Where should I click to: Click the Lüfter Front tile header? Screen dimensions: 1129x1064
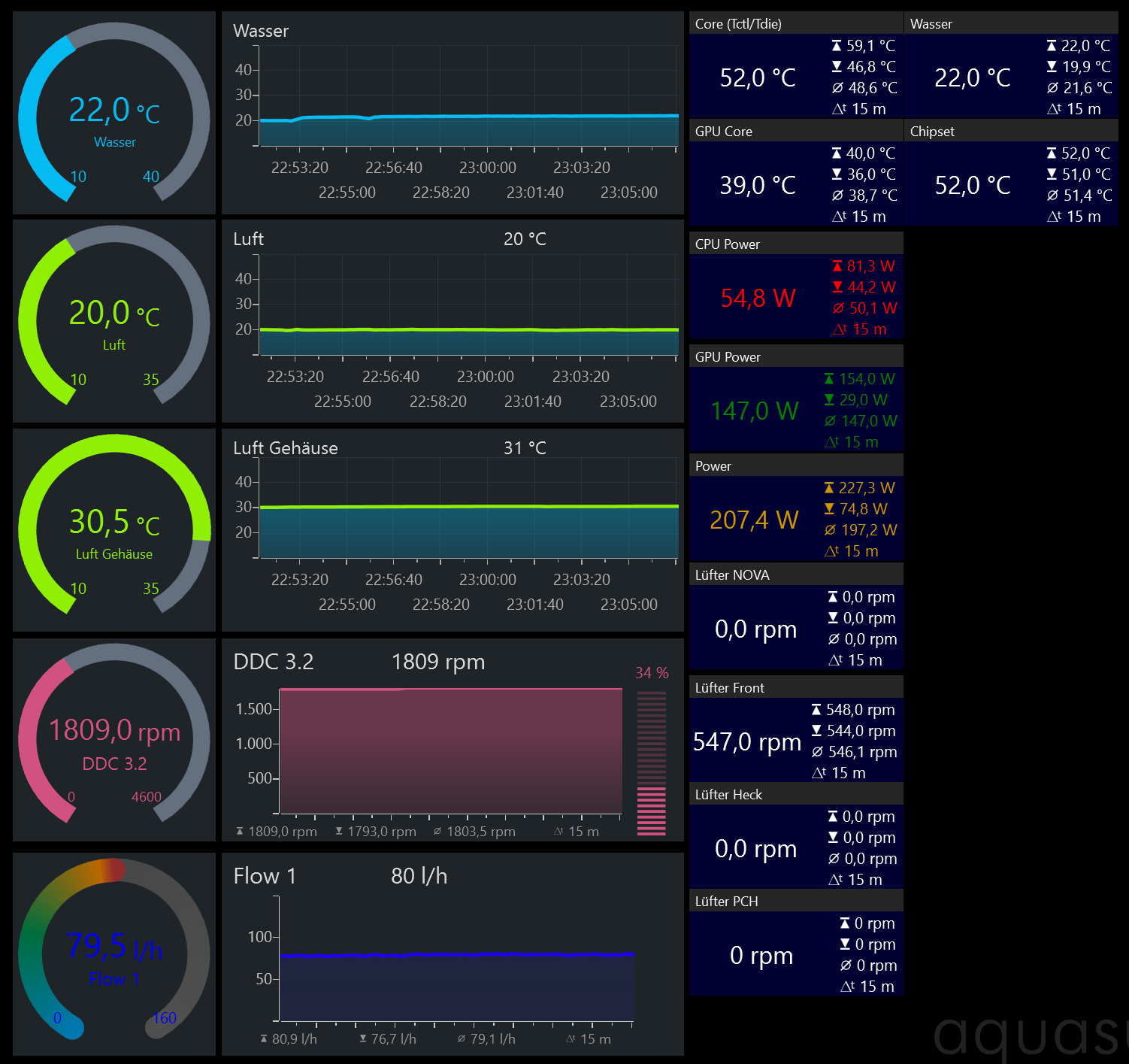[x=796, y=687]
